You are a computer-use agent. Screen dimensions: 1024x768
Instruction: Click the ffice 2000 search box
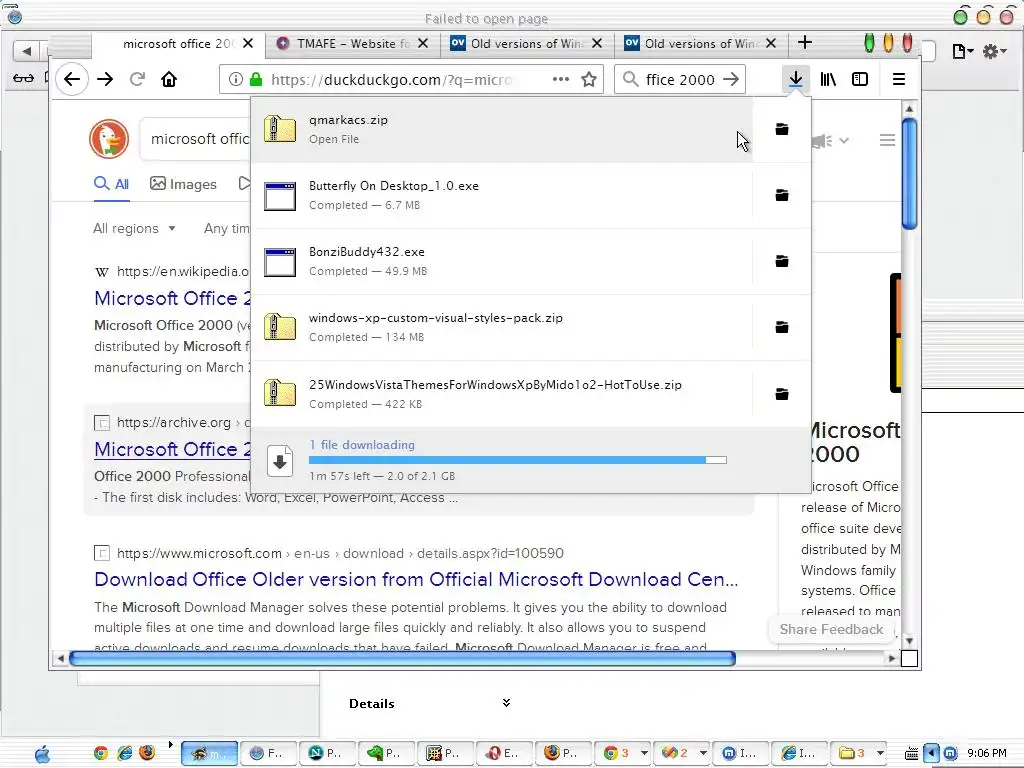pos(679,80)
